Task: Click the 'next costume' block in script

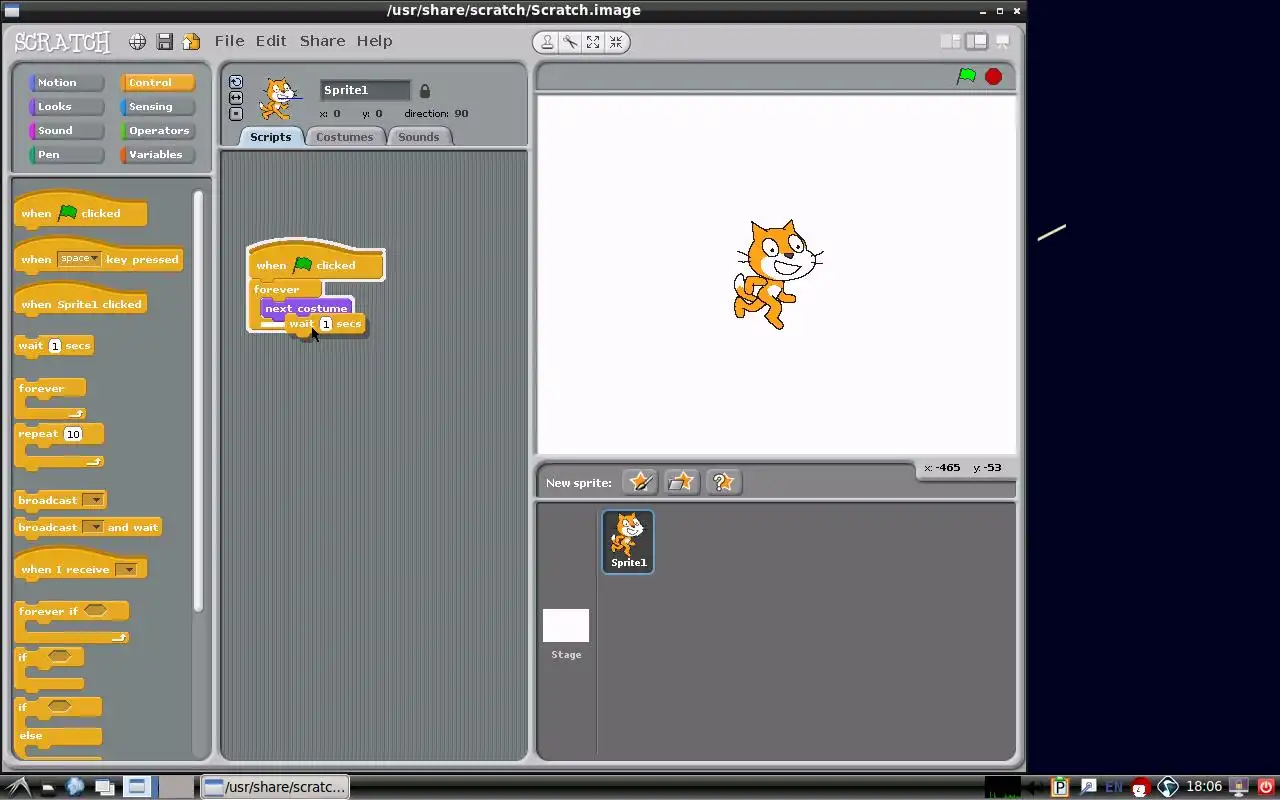Action: pyautogui.click(x=306, y=308)
